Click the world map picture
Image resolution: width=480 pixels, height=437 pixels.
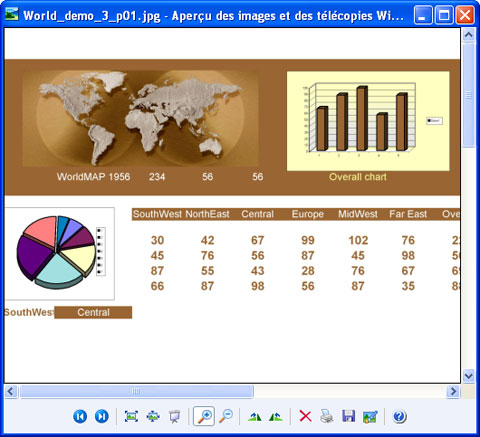[x=140, y=118]
